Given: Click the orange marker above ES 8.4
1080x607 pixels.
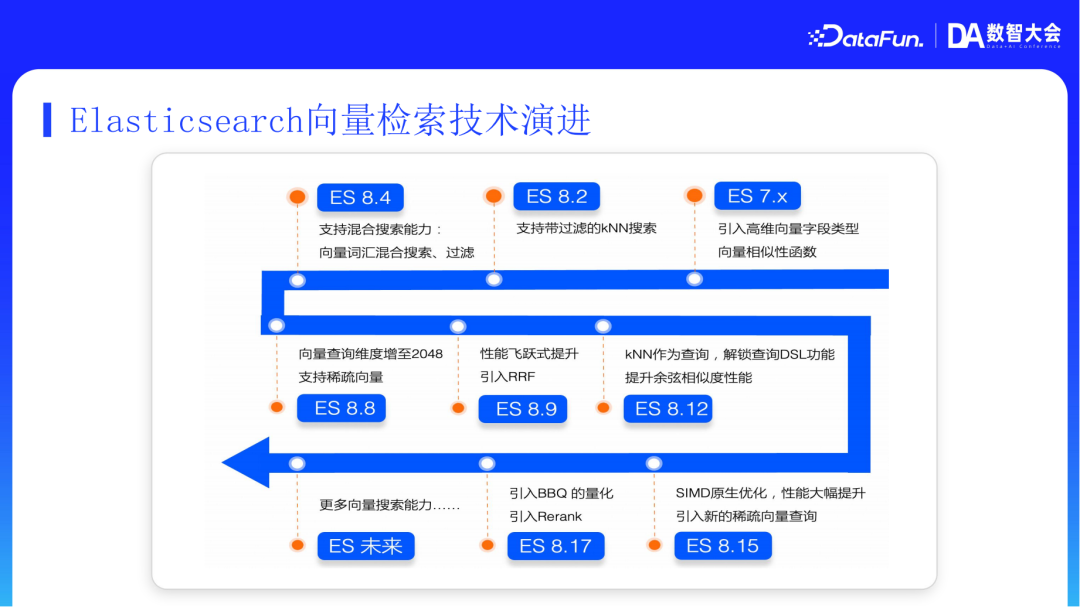Looking at the screenshot, I should (297, 197).
